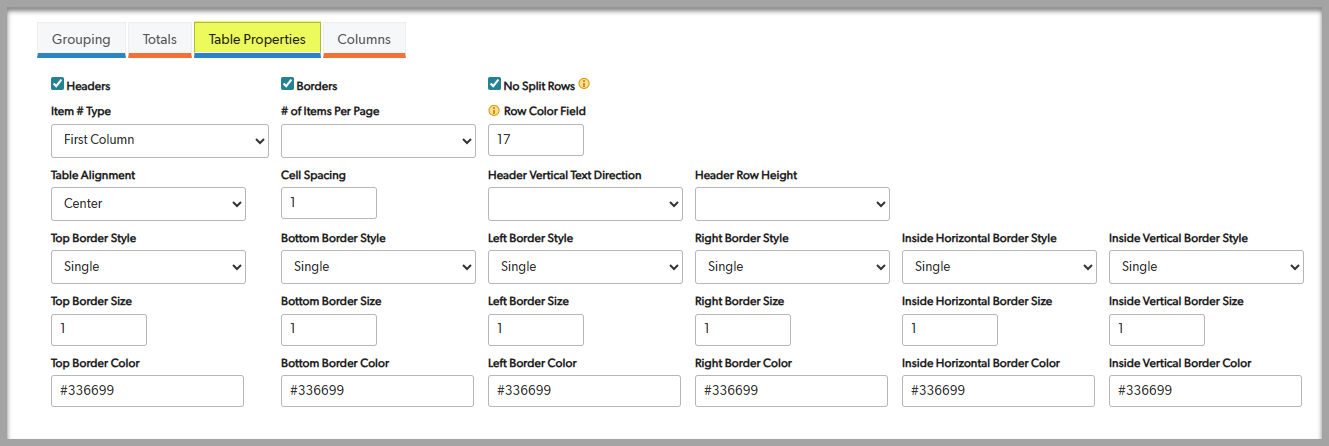Screen dimensions: 1329x446
Task: Expand Inside Vertical Border Style dropdown
Action: 1206,267
